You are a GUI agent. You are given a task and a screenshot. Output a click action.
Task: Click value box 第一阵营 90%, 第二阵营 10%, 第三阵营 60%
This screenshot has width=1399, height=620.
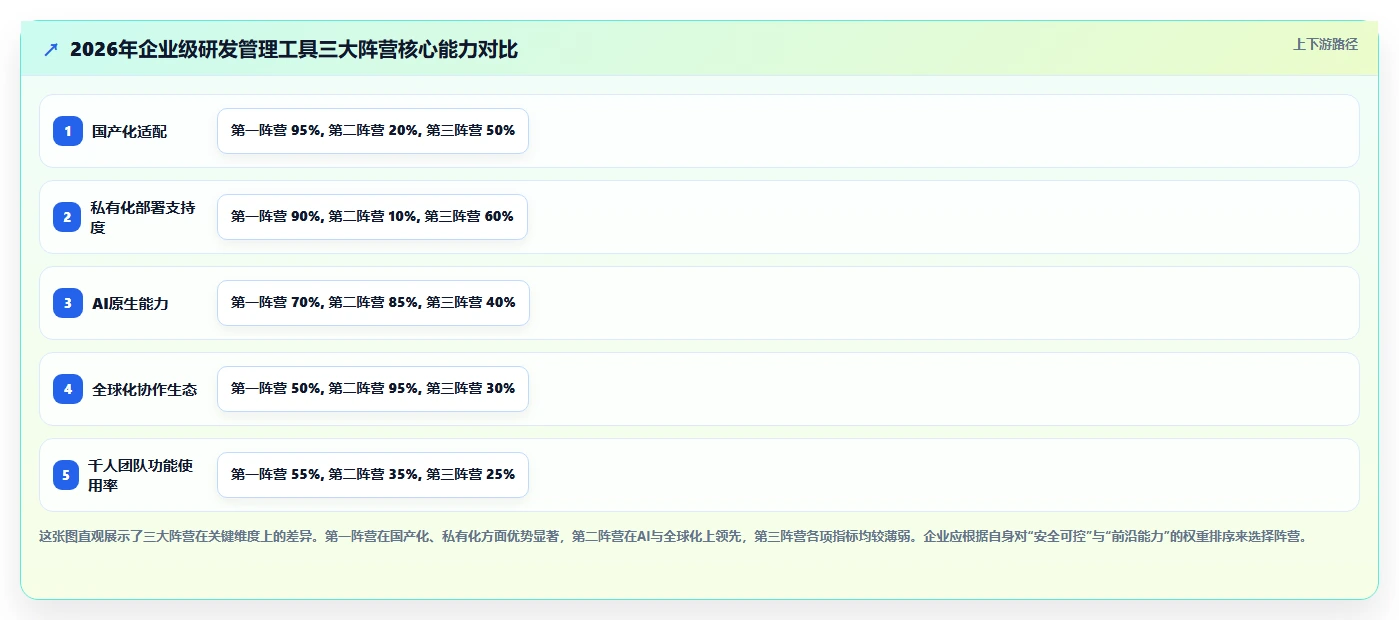click(372, 217)
